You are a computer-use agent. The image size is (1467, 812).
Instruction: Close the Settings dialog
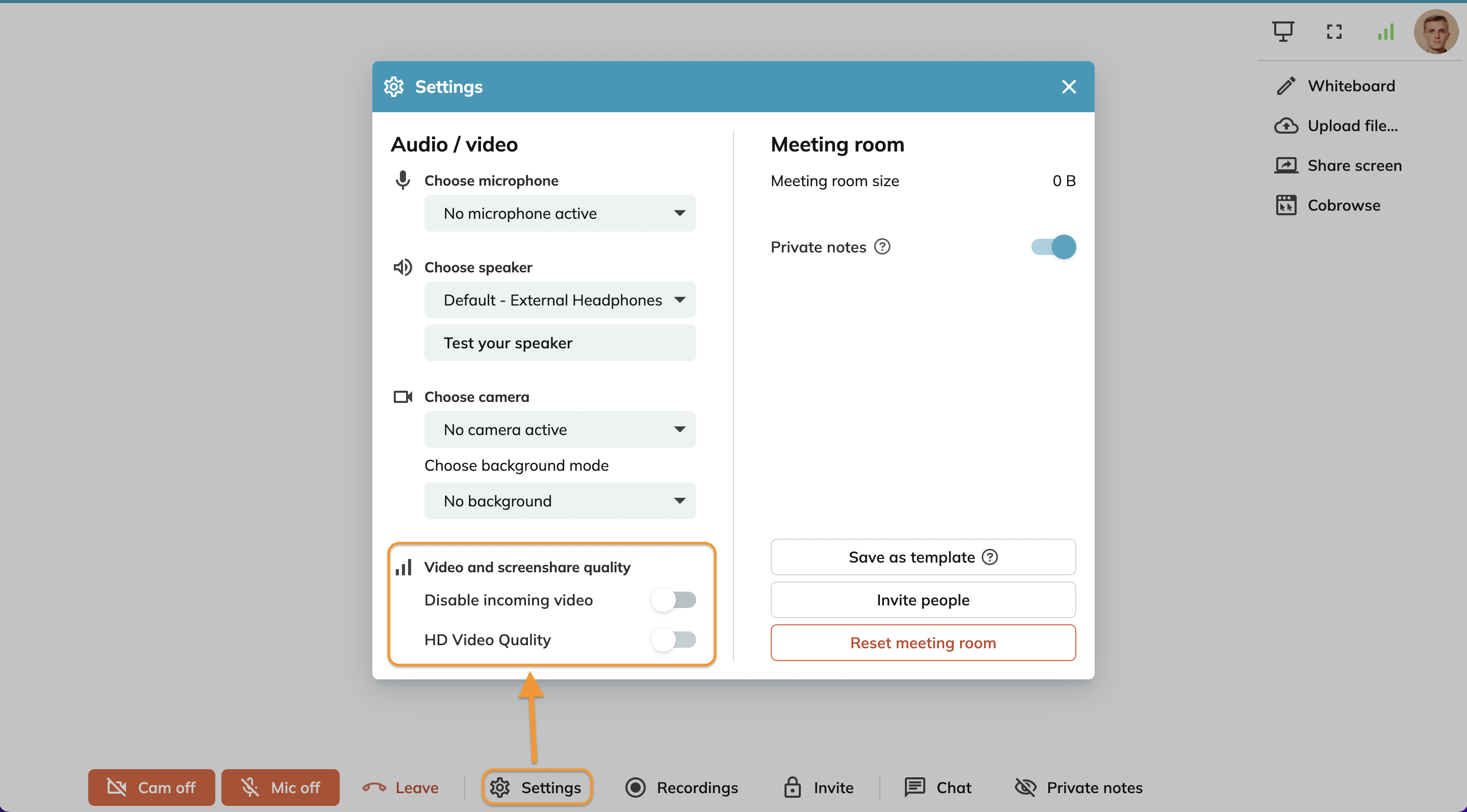[1068, 87]
